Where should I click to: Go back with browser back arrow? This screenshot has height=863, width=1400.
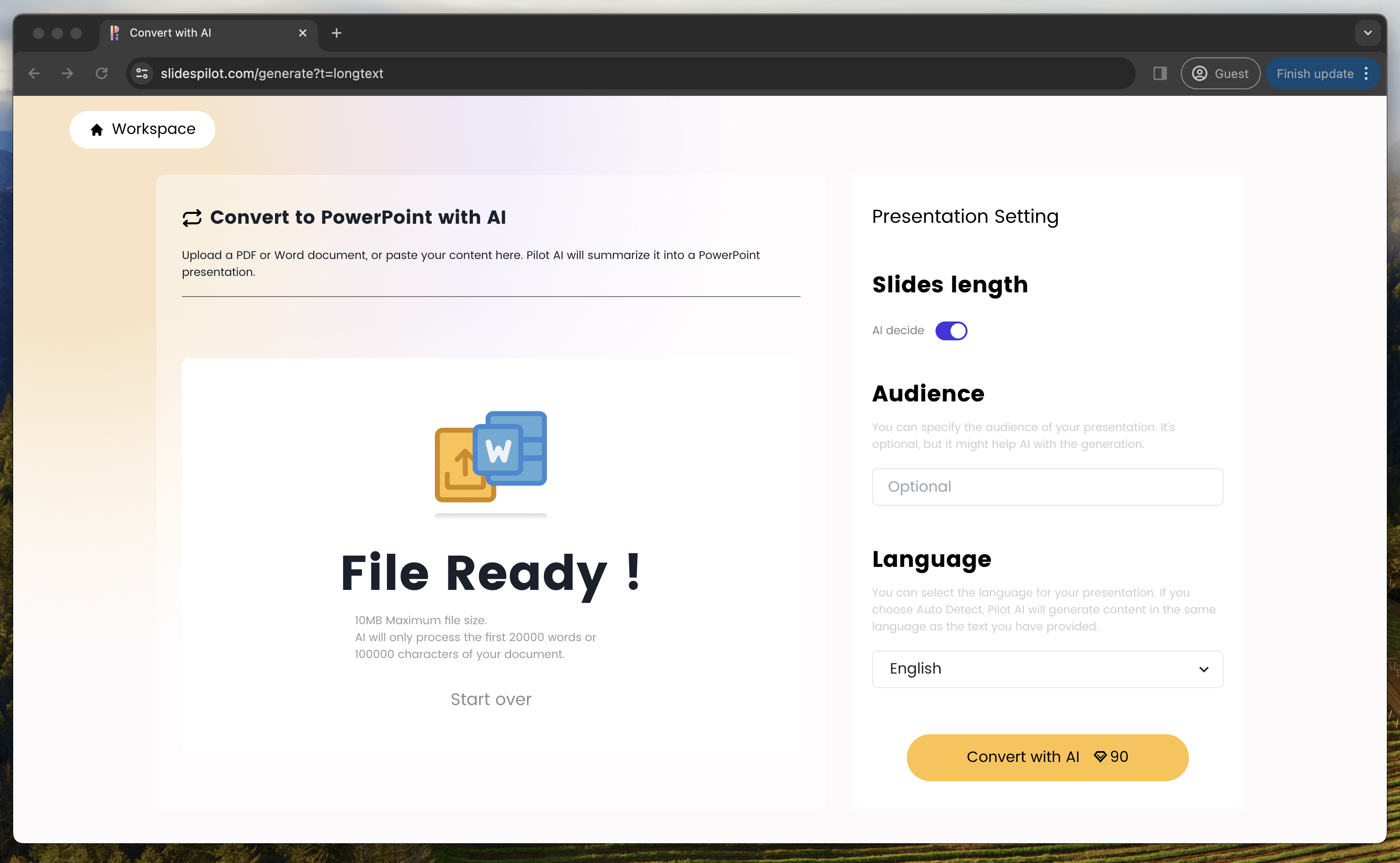34,74
